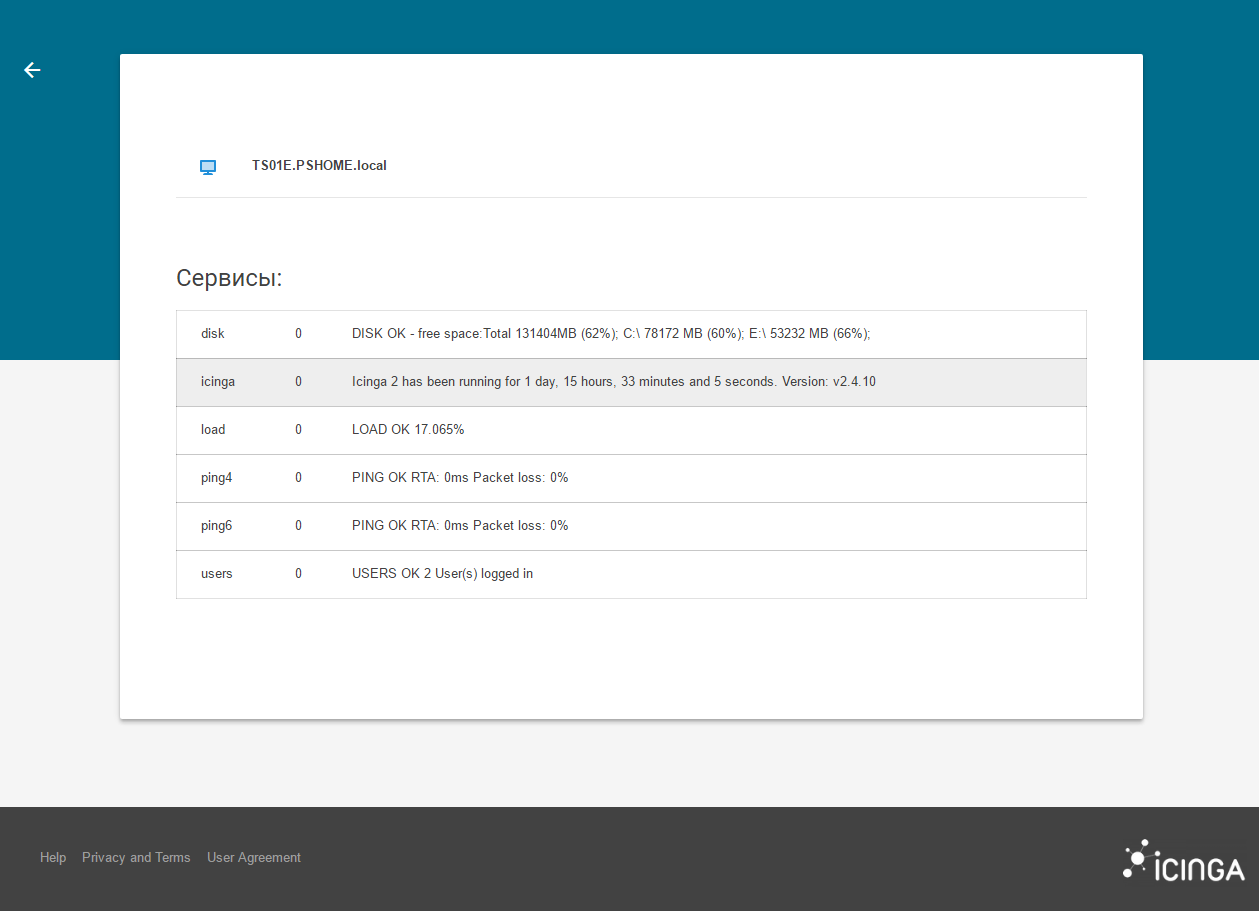This screenshot has height=911, width=1259.
Task: Click the Icinga 2 running uptime output
Action: click(614, 382)
